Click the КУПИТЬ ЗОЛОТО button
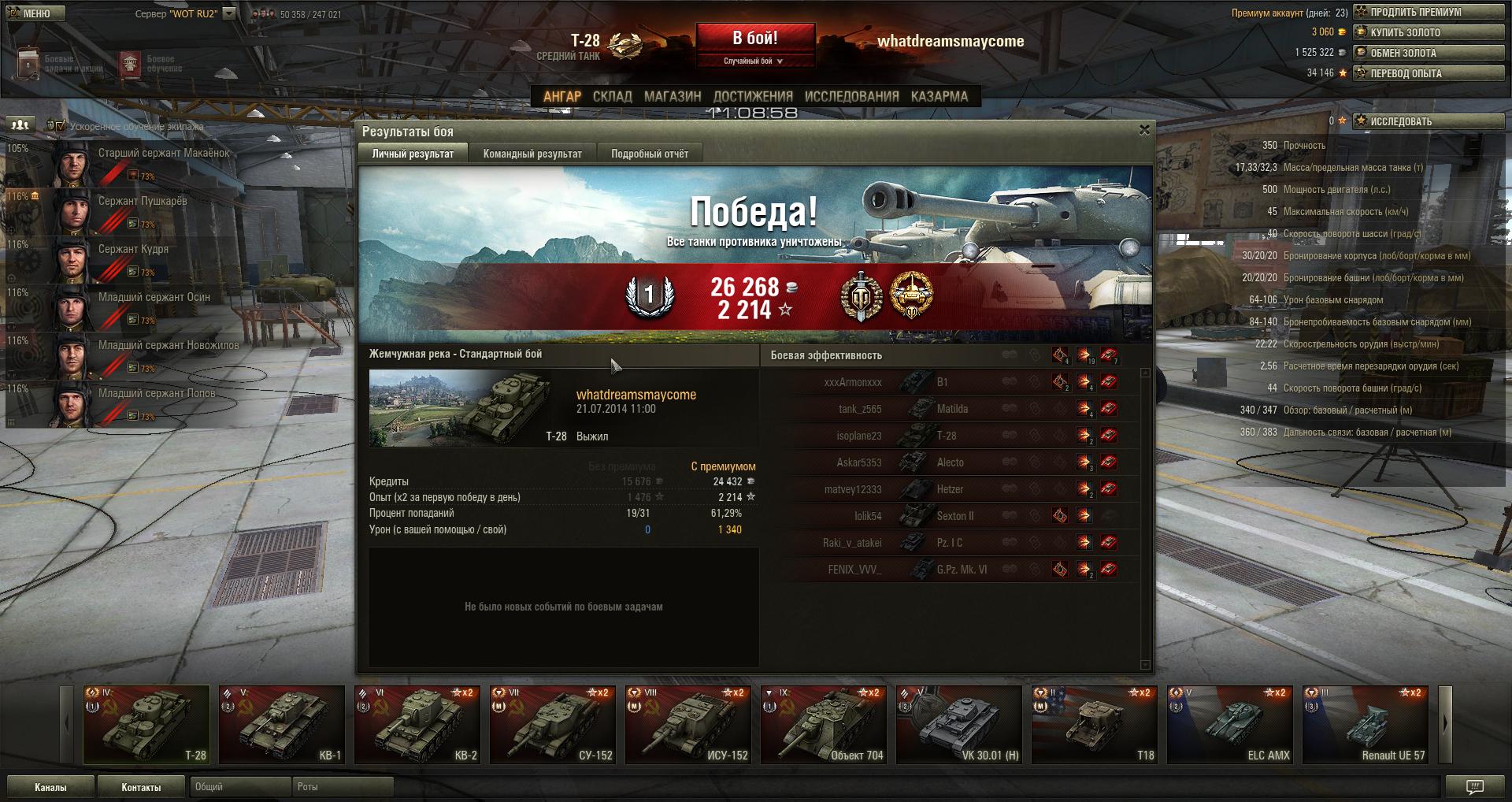 [x=1429, y=32]
